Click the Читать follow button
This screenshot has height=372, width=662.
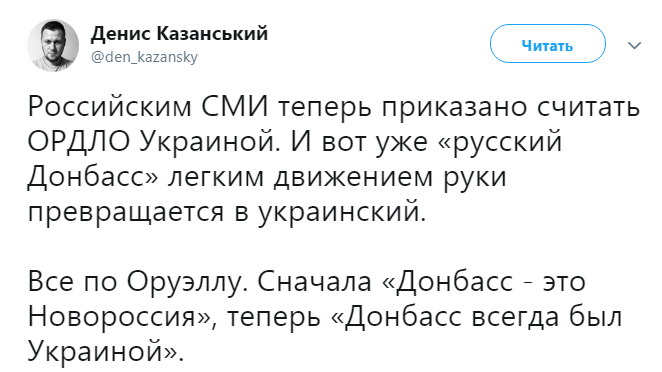pos(548,44)
